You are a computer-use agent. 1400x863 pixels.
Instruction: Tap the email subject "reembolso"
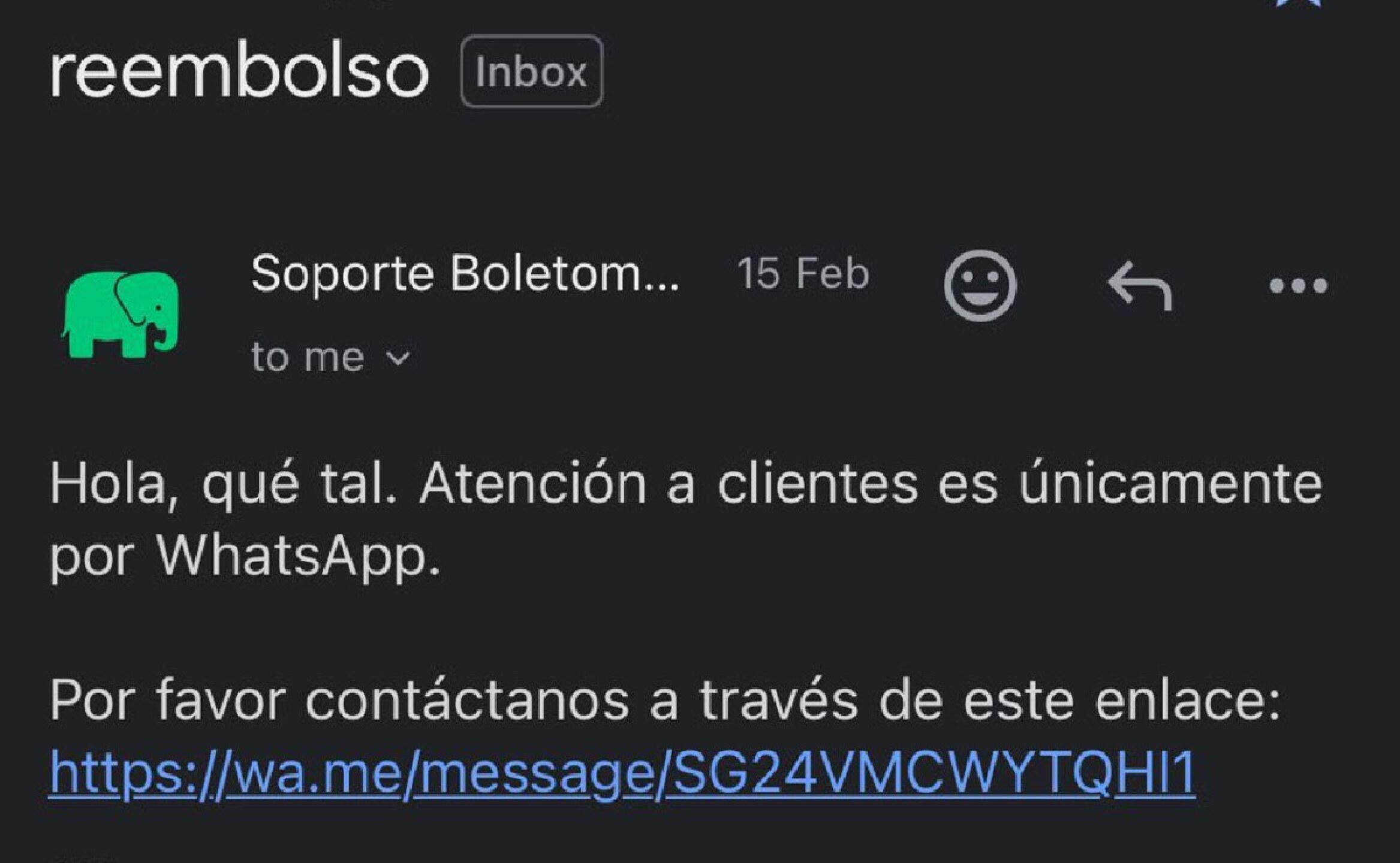239,73
